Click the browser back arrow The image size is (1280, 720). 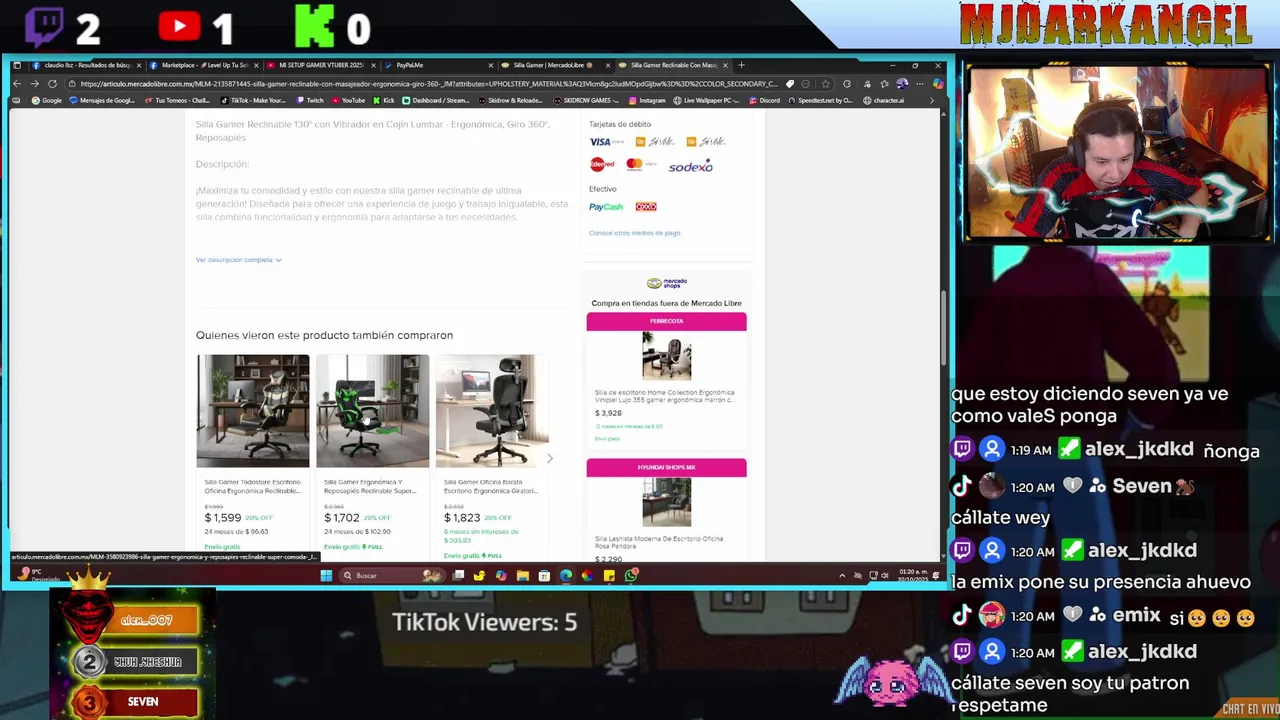[x=17, y=84]
